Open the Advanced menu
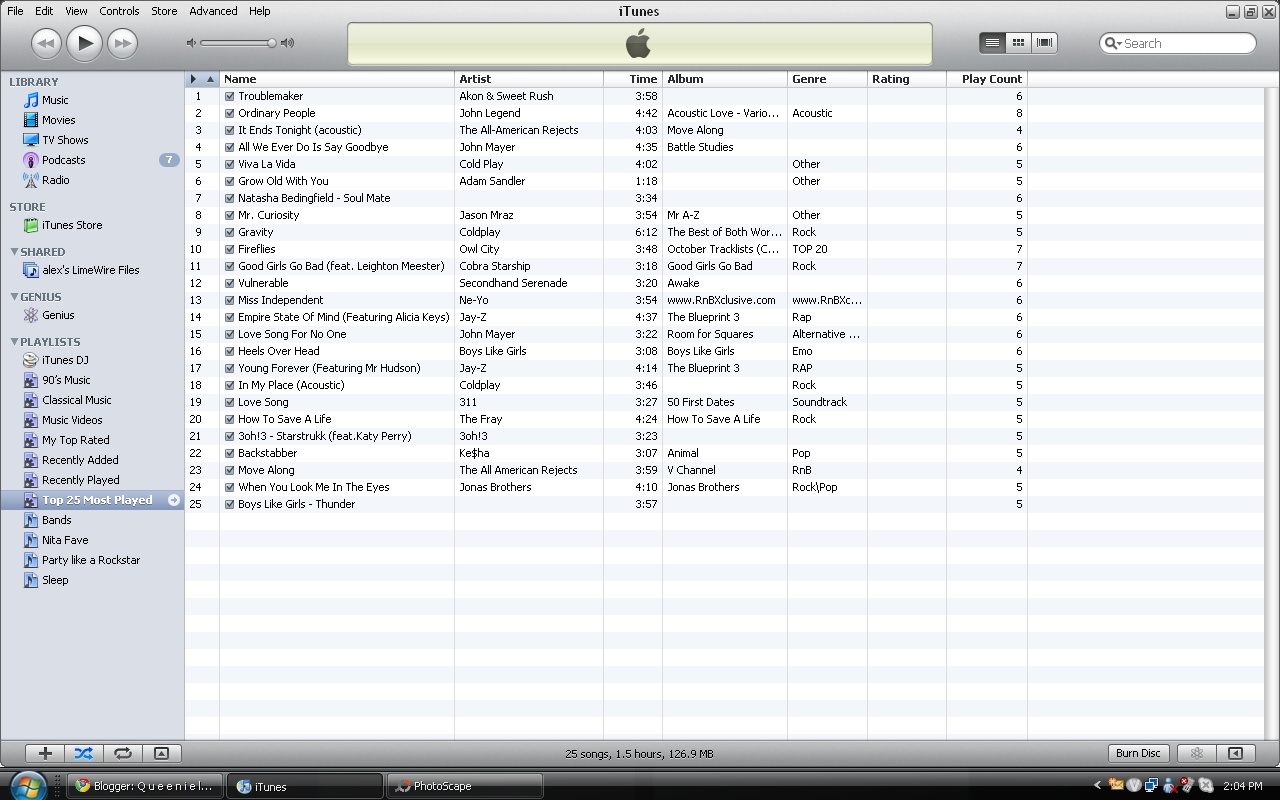1280x800 pixels. tap(213, 11)
